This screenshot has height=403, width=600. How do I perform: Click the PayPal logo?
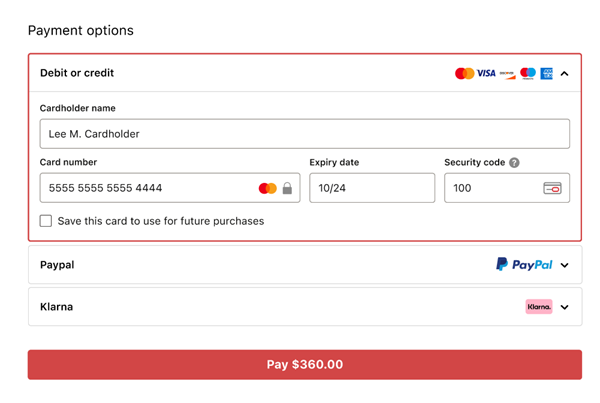coord(524,265)
